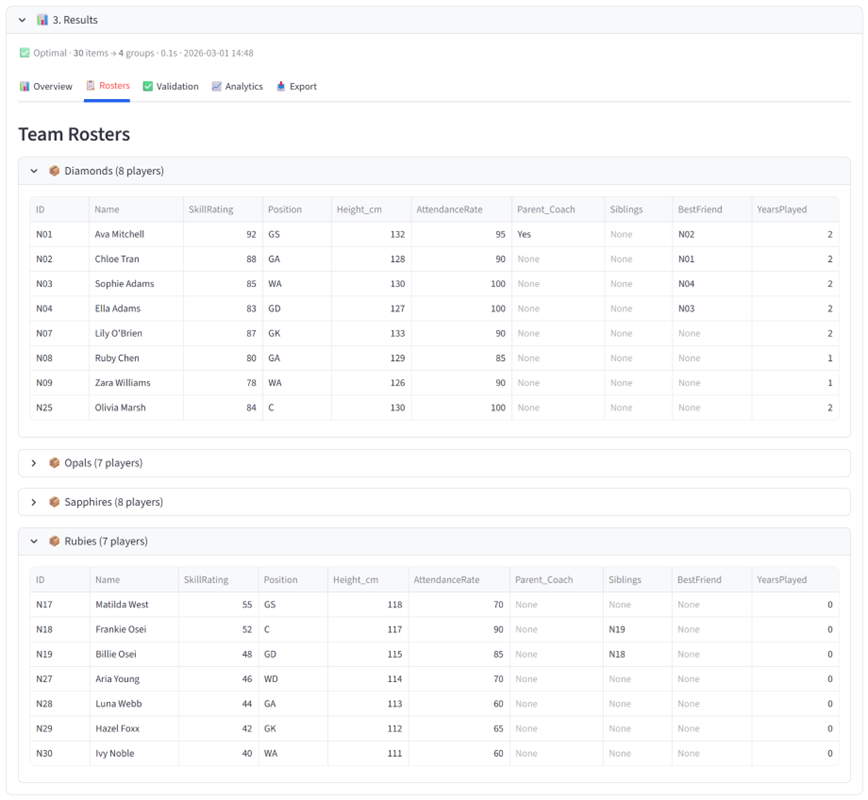Switch to the Analytics tab
This screenshot has width=868, height=800.
click(x=243, y=87)
